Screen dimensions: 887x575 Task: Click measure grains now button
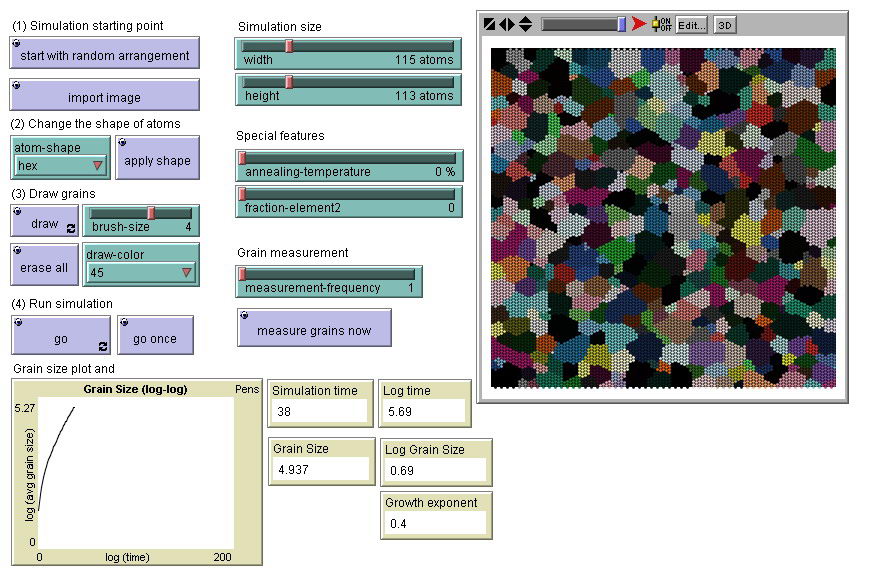pyautogui.click(x=314, y=329)
